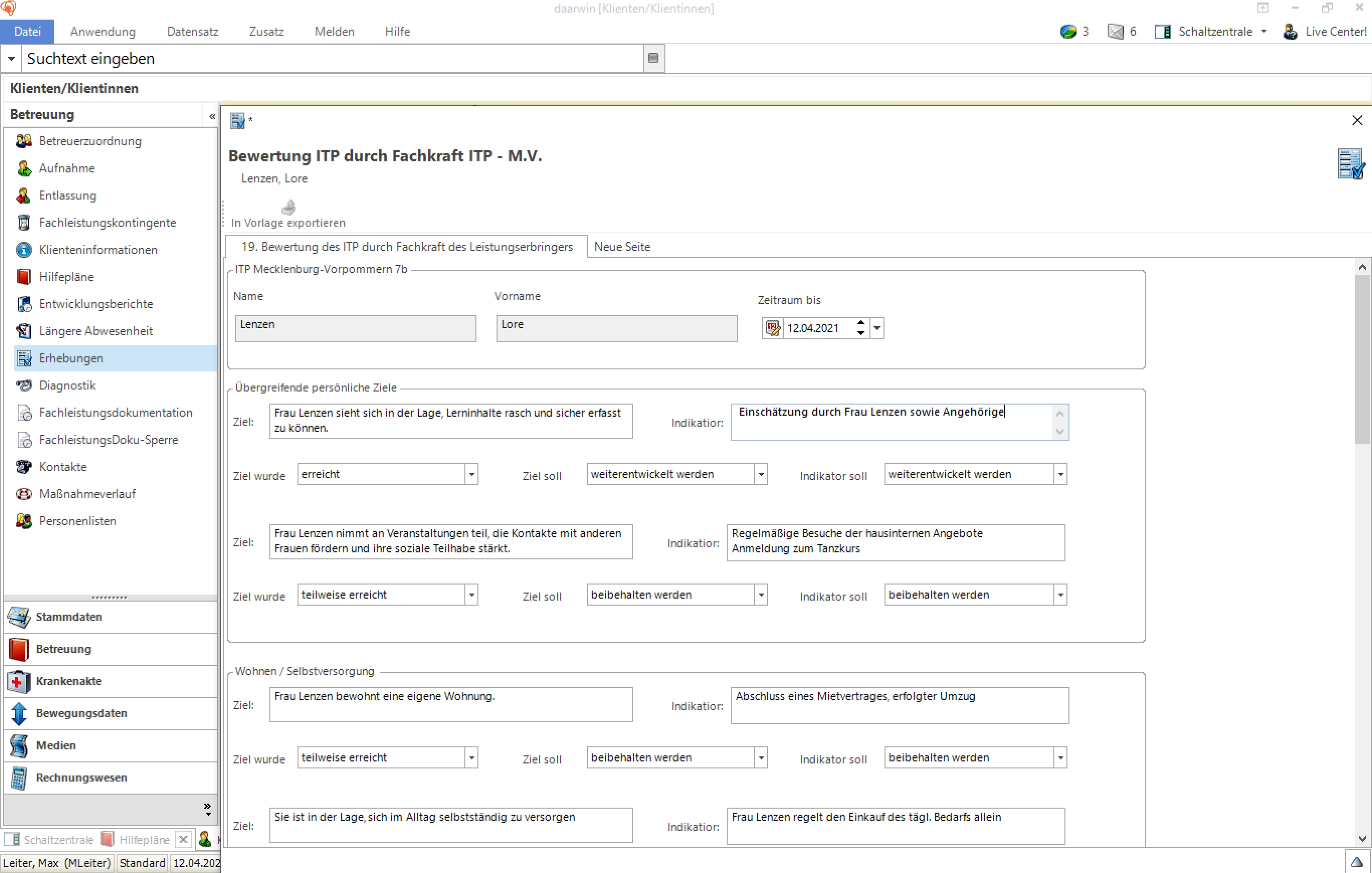The image size is (1372, 873).
Task: Open the calendar icon in Zeitraum bis
Action: [x=772, y=328]
